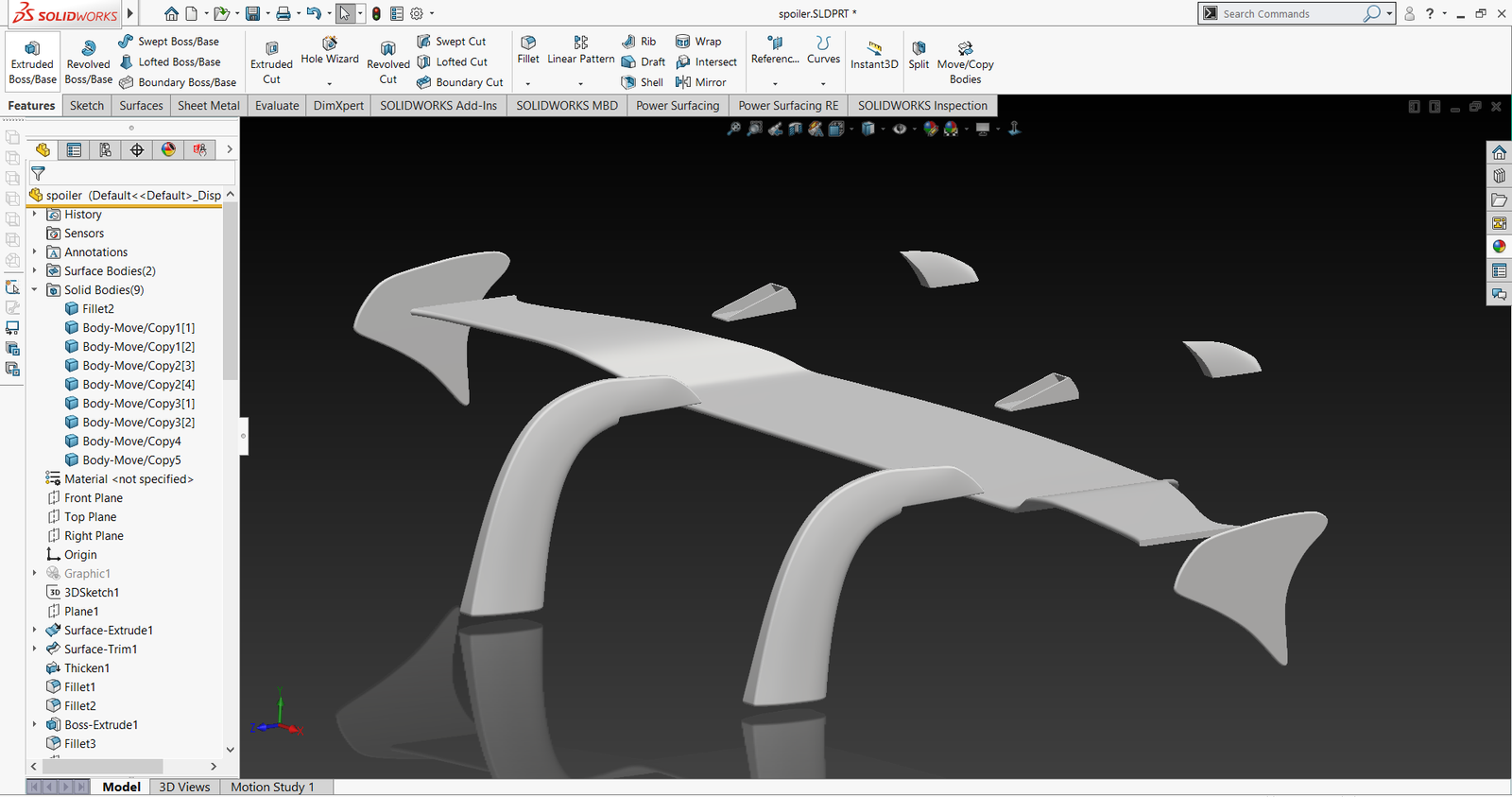This screenshot has width=1512, height=797.
Task: Toggle the feature tree filter icon
Action: pos(38,173)
